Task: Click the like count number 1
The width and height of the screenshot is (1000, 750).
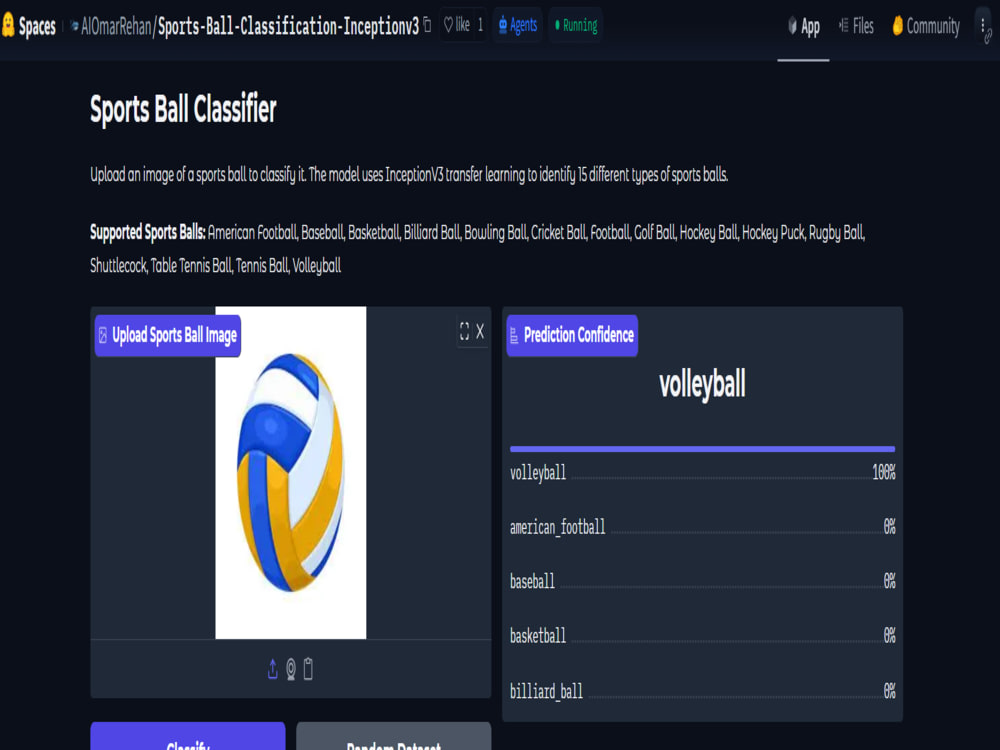Action: (480, 25)
